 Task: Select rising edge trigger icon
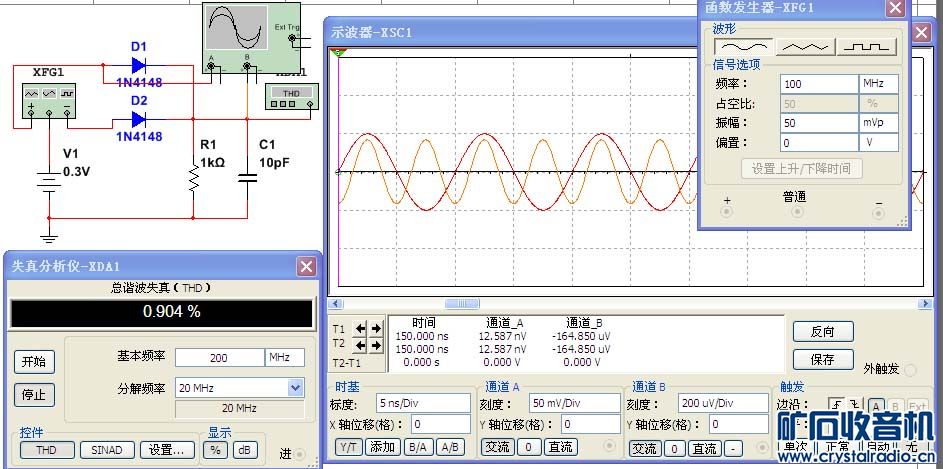click(835, 405)
